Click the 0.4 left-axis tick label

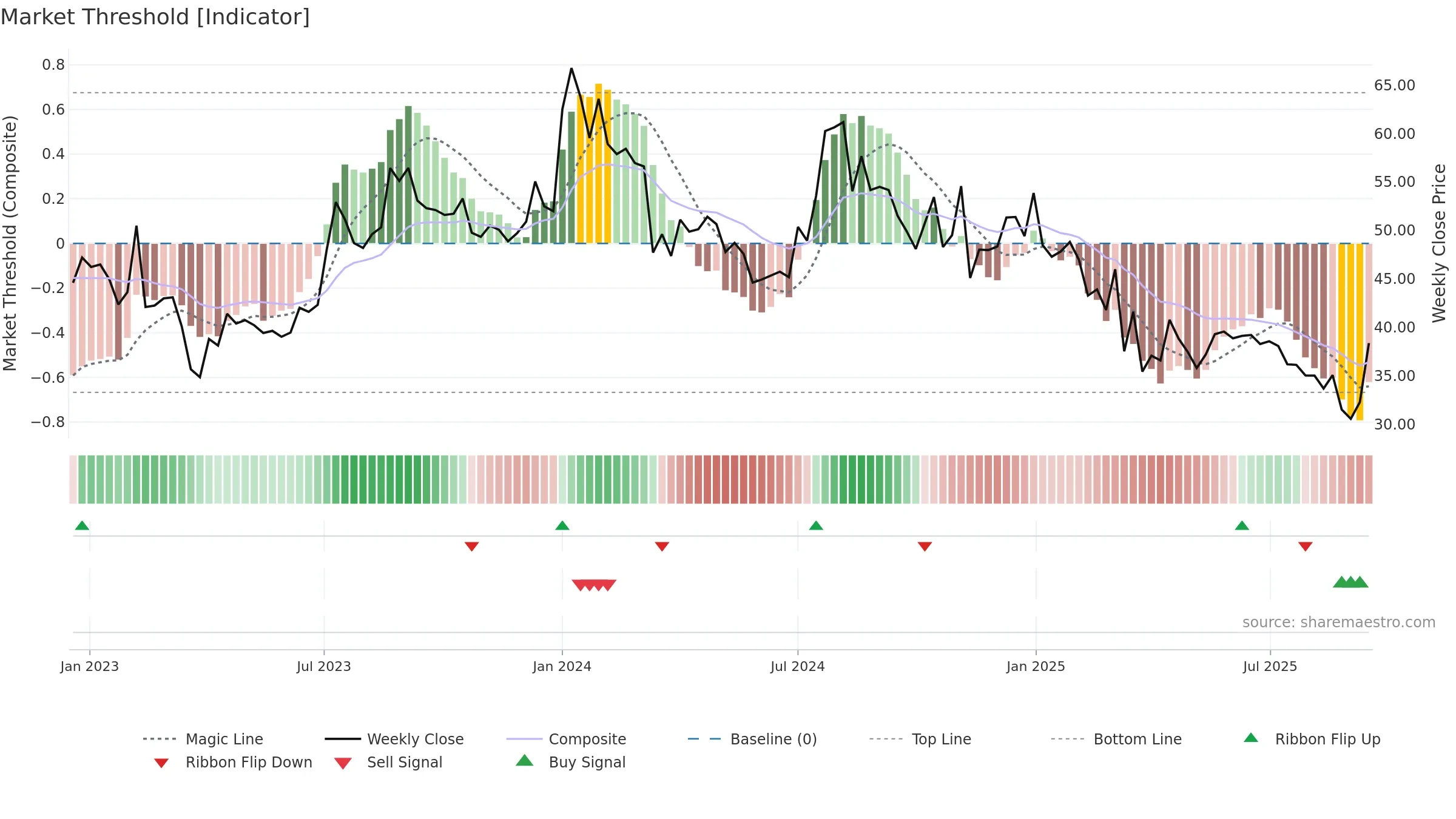[53, 154]
